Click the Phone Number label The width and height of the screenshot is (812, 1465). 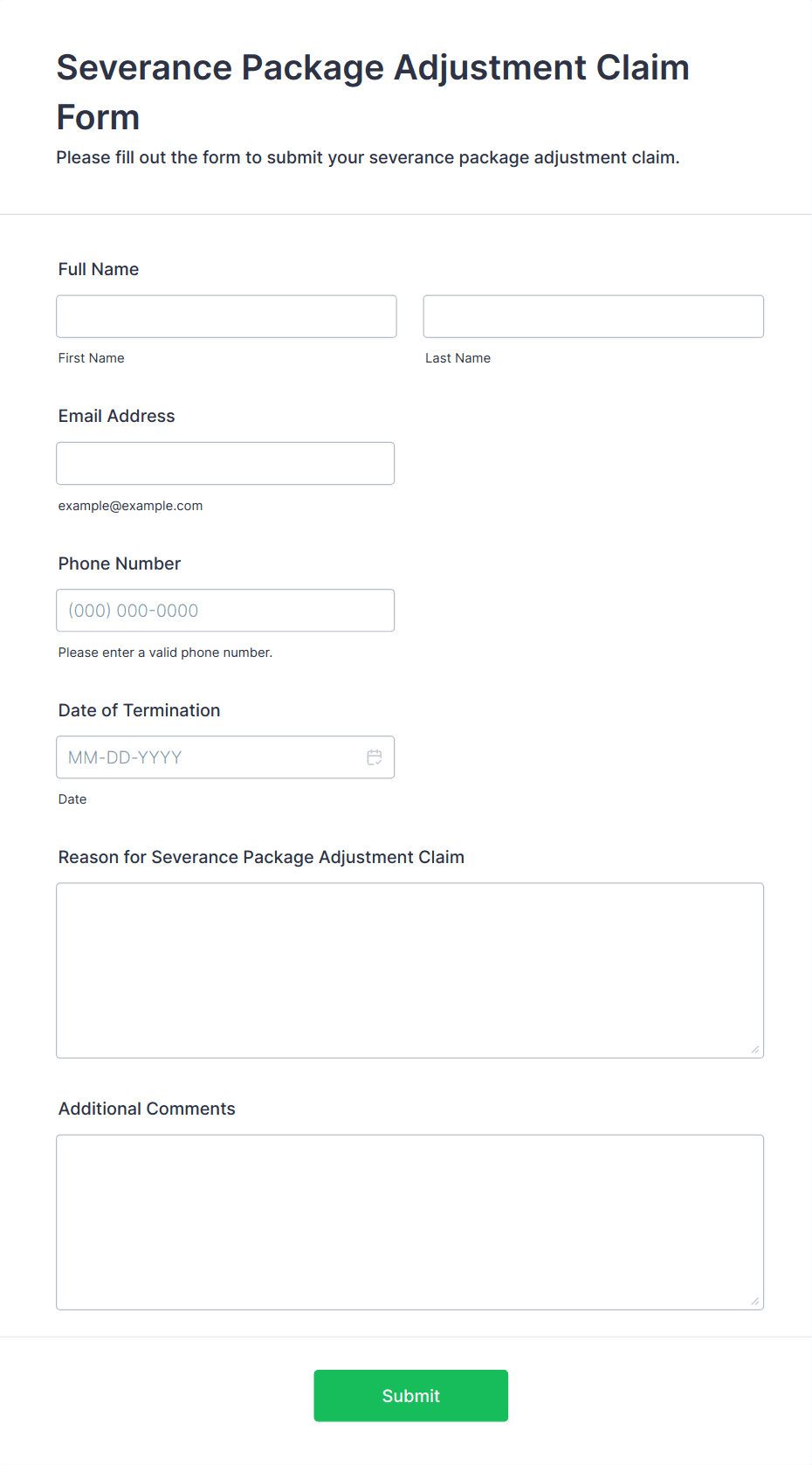tap(120, 563)
